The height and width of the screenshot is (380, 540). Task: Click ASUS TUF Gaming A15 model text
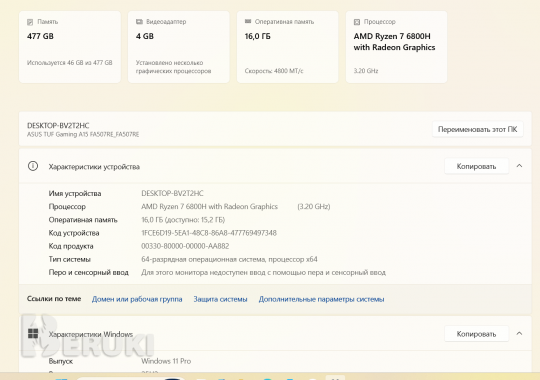pyautogui.click(x=83, y=134)
